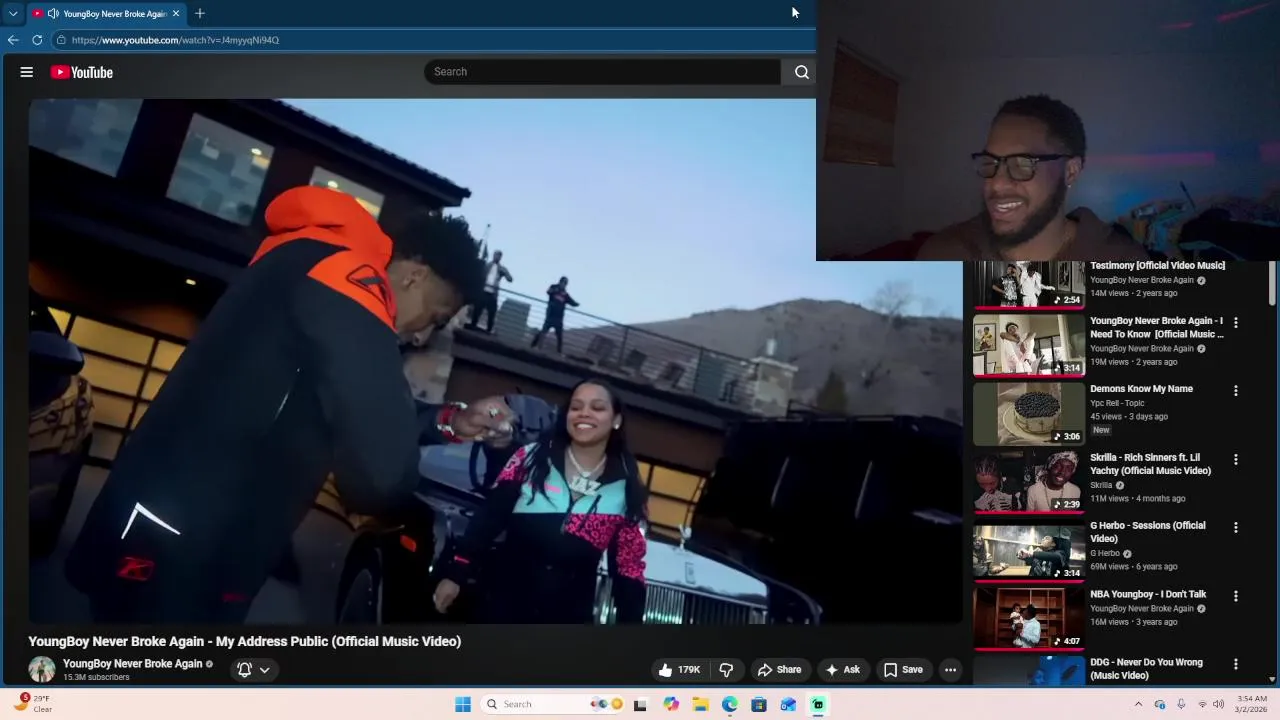This screenshot has width=1280, height=720.
Task: Reload the page with refresh icon
Action: pos(37,40)
